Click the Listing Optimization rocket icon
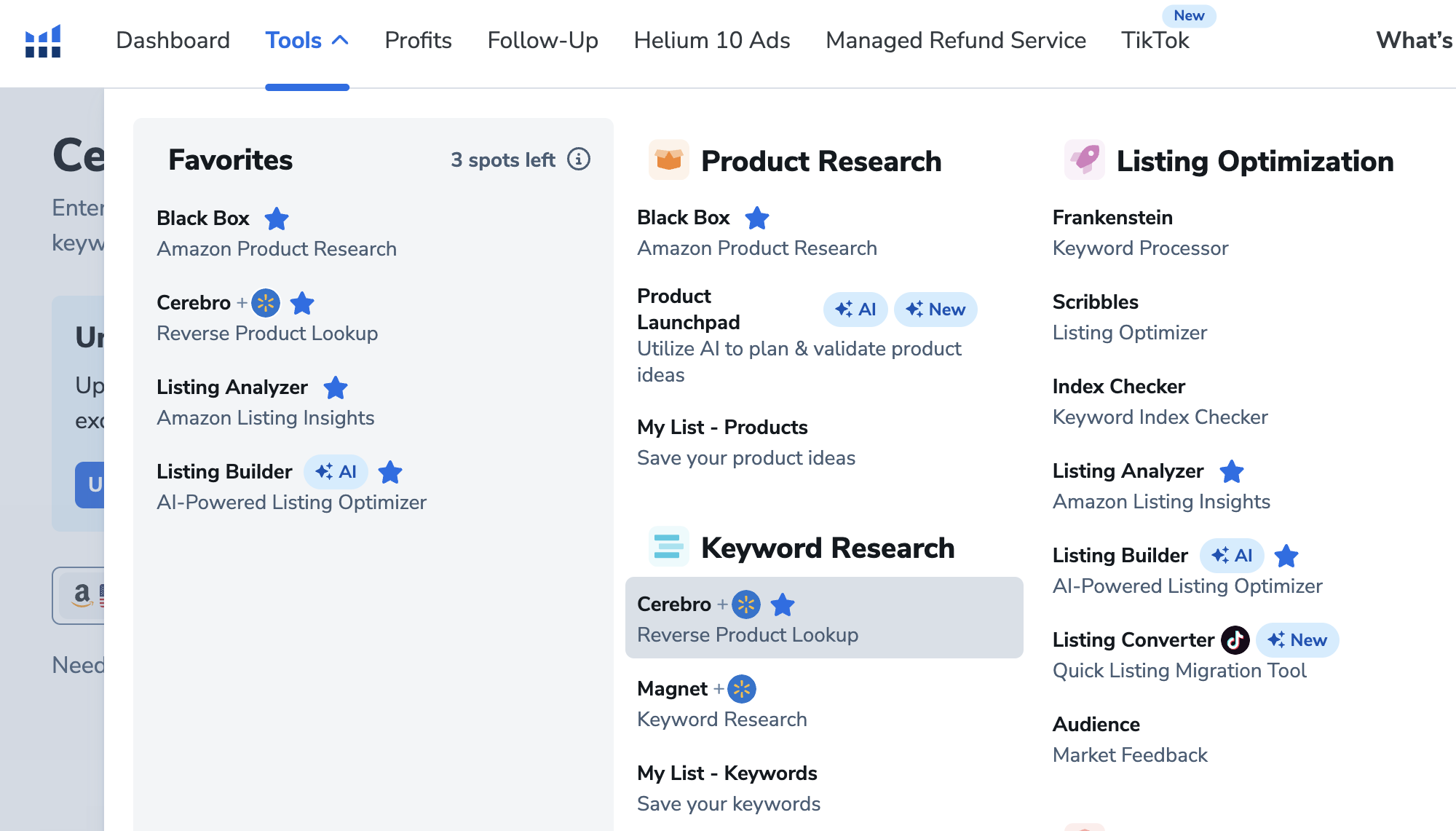 [x=1084, y=159]
